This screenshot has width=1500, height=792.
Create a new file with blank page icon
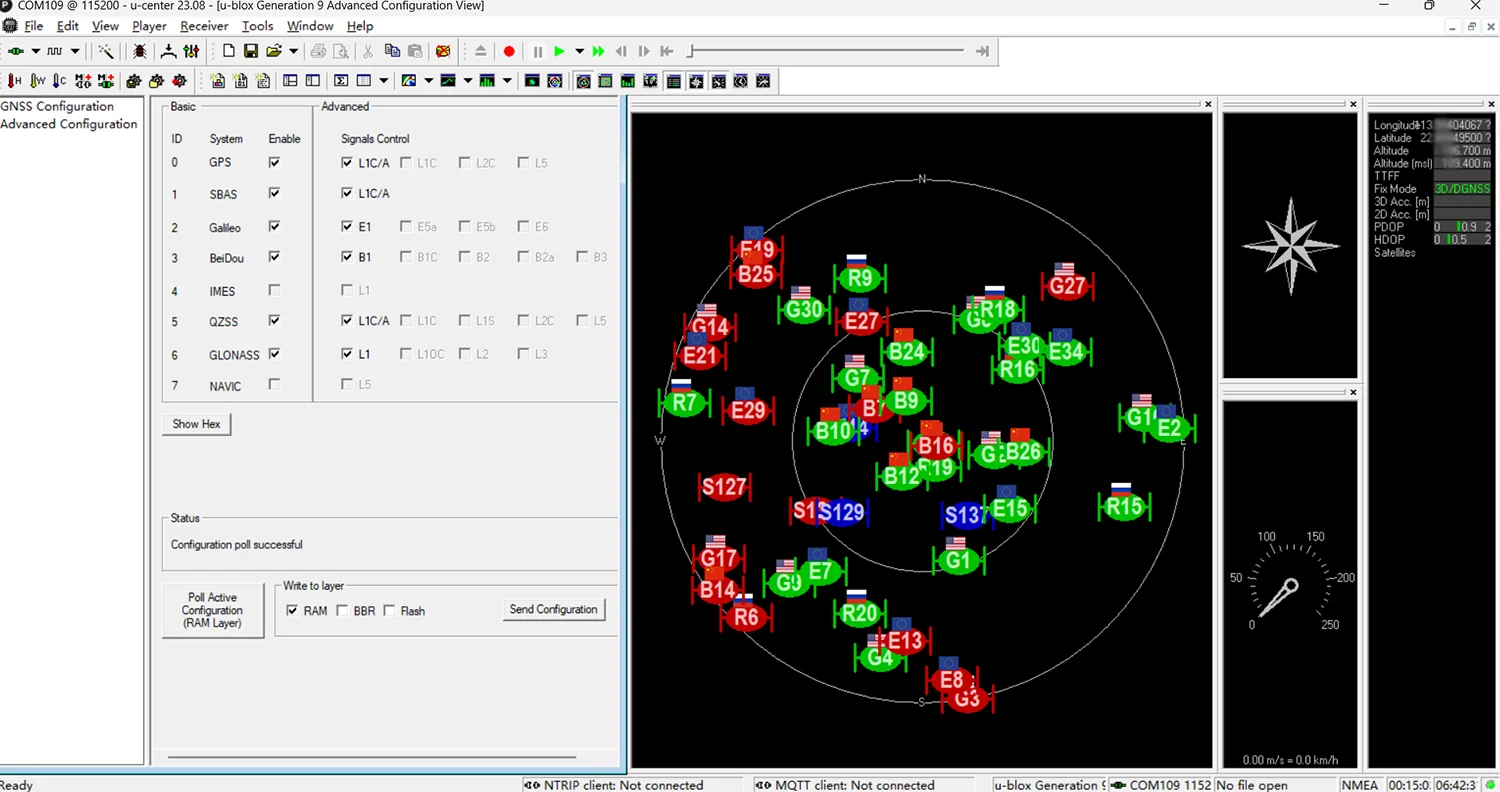pos(229,51)
